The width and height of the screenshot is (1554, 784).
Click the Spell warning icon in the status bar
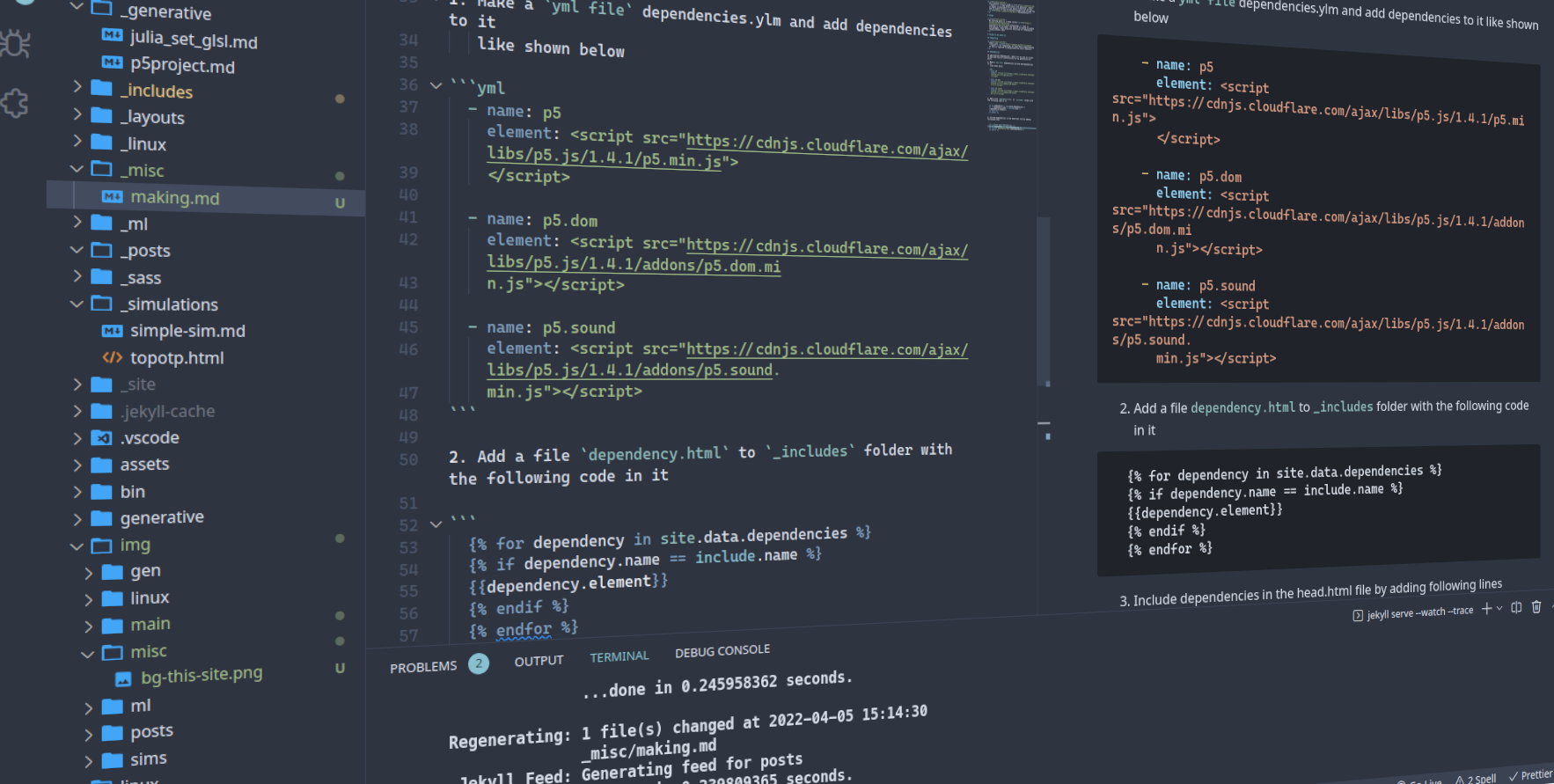(x=1460, y=780)
